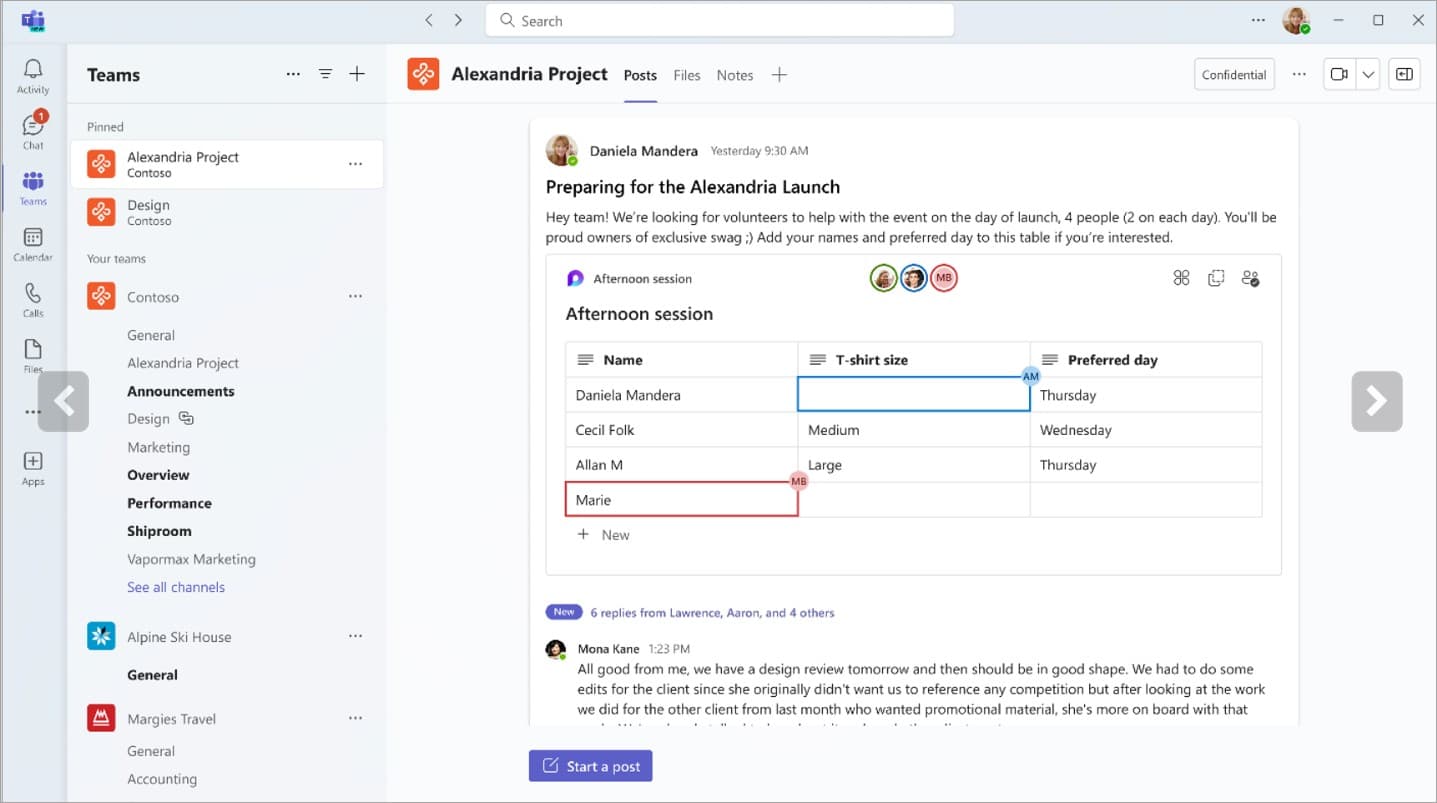Open the Calls phone icon
The width and height of the screenshot is (1437, 803).
33,293
